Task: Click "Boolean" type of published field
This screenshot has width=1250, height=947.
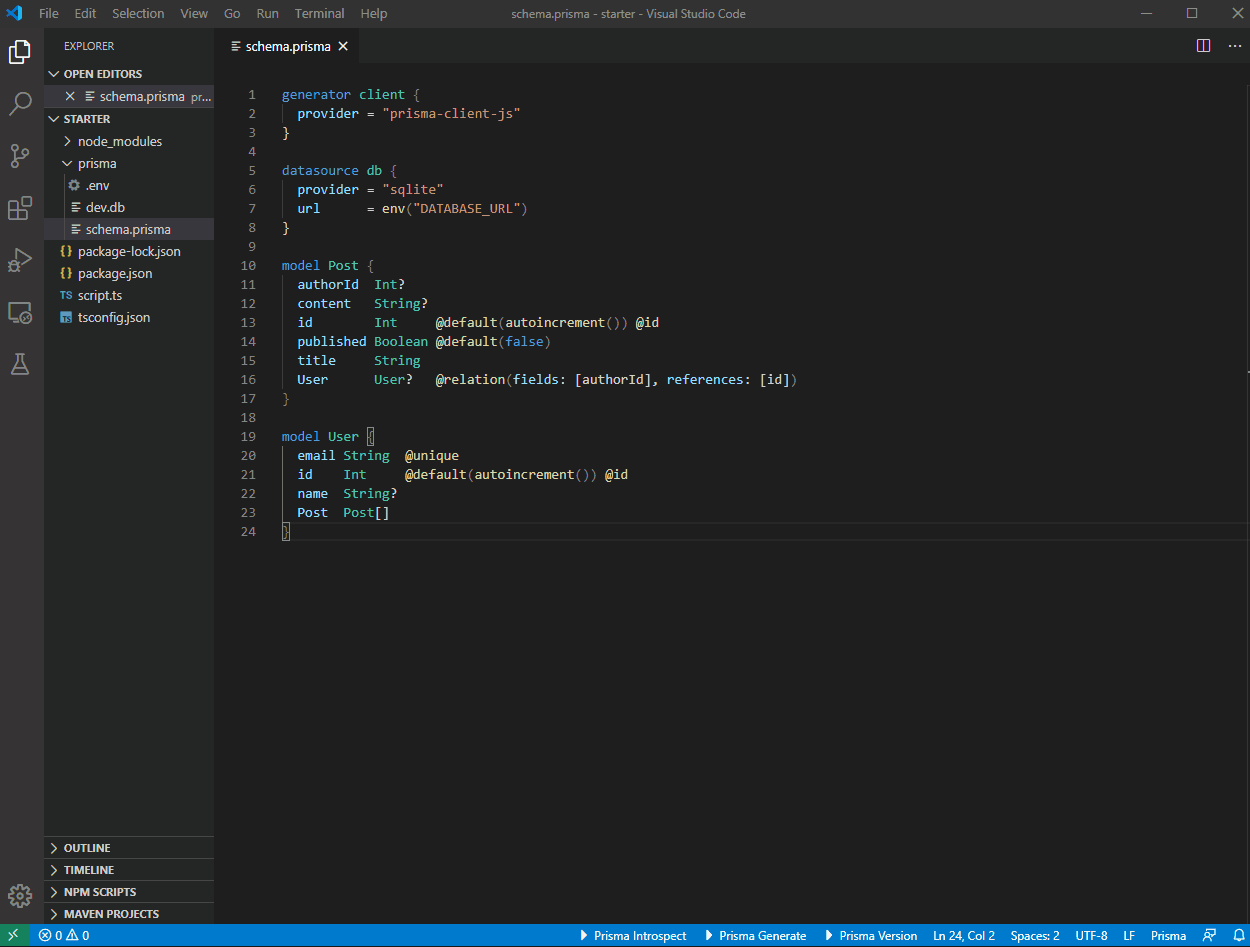Action: pos(401,342)
